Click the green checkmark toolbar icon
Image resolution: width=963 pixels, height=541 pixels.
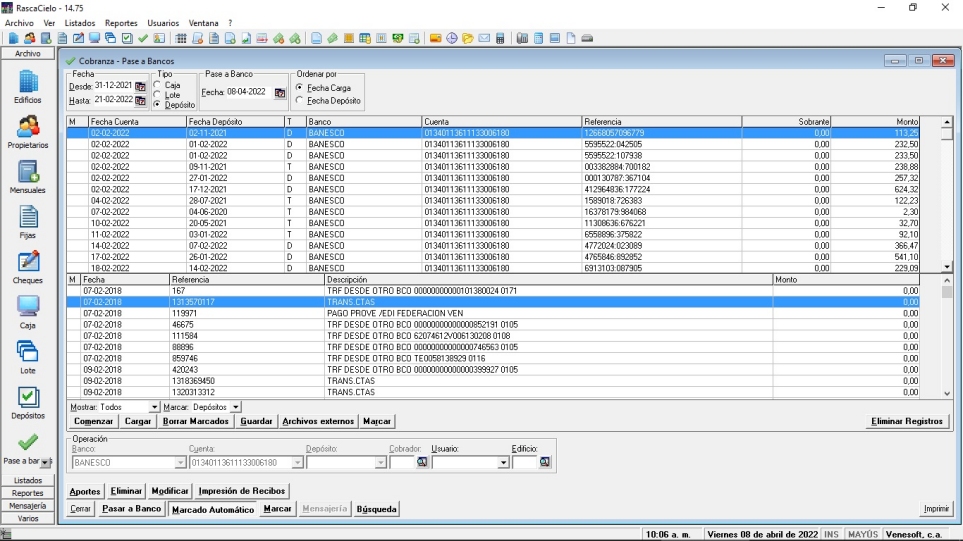pyautogui.click(x=143, y=38)
